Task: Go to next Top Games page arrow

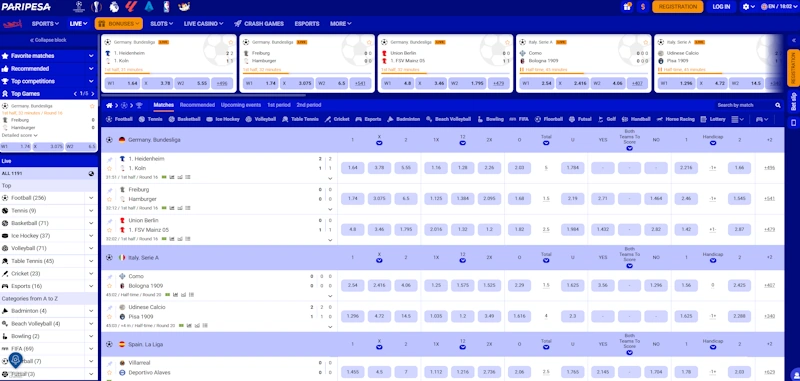Action: point(92,93)
